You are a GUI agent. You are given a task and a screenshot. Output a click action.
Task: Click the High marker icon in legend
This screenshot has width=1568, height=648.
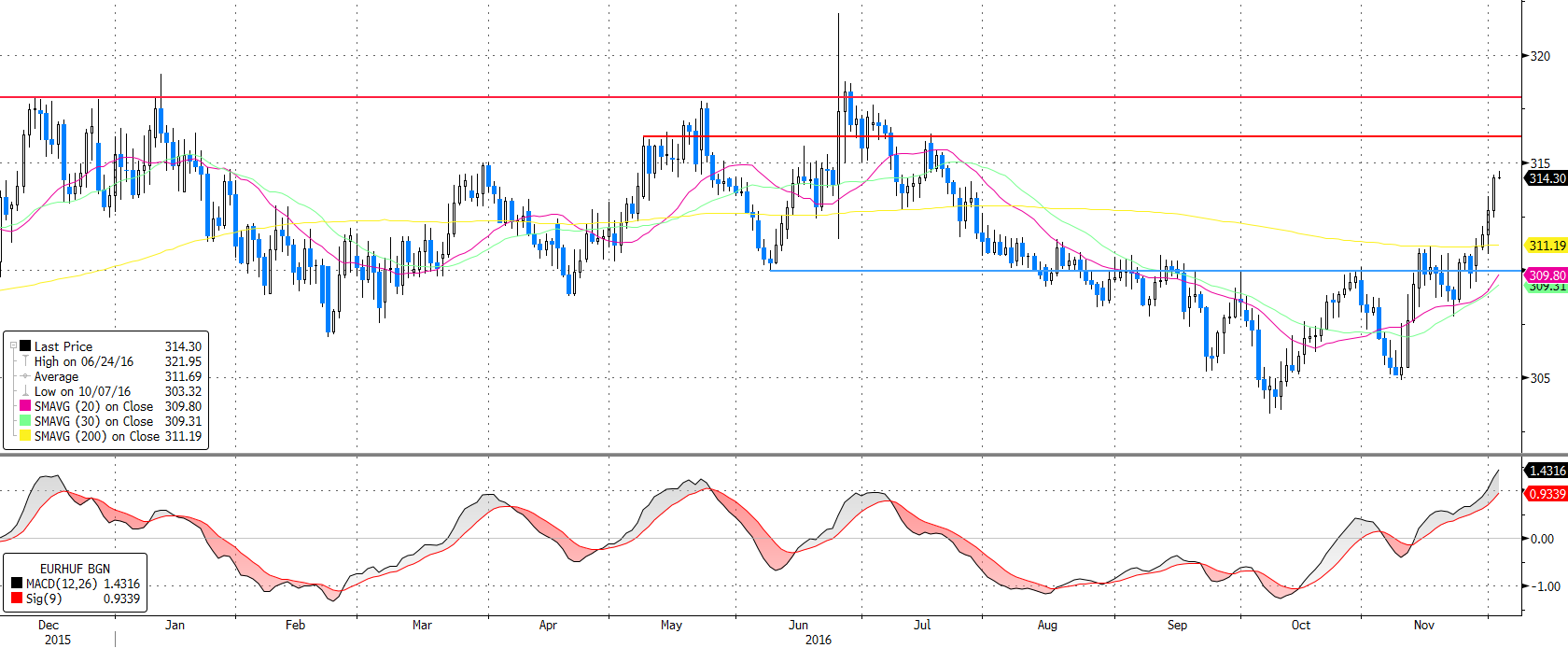25,360
